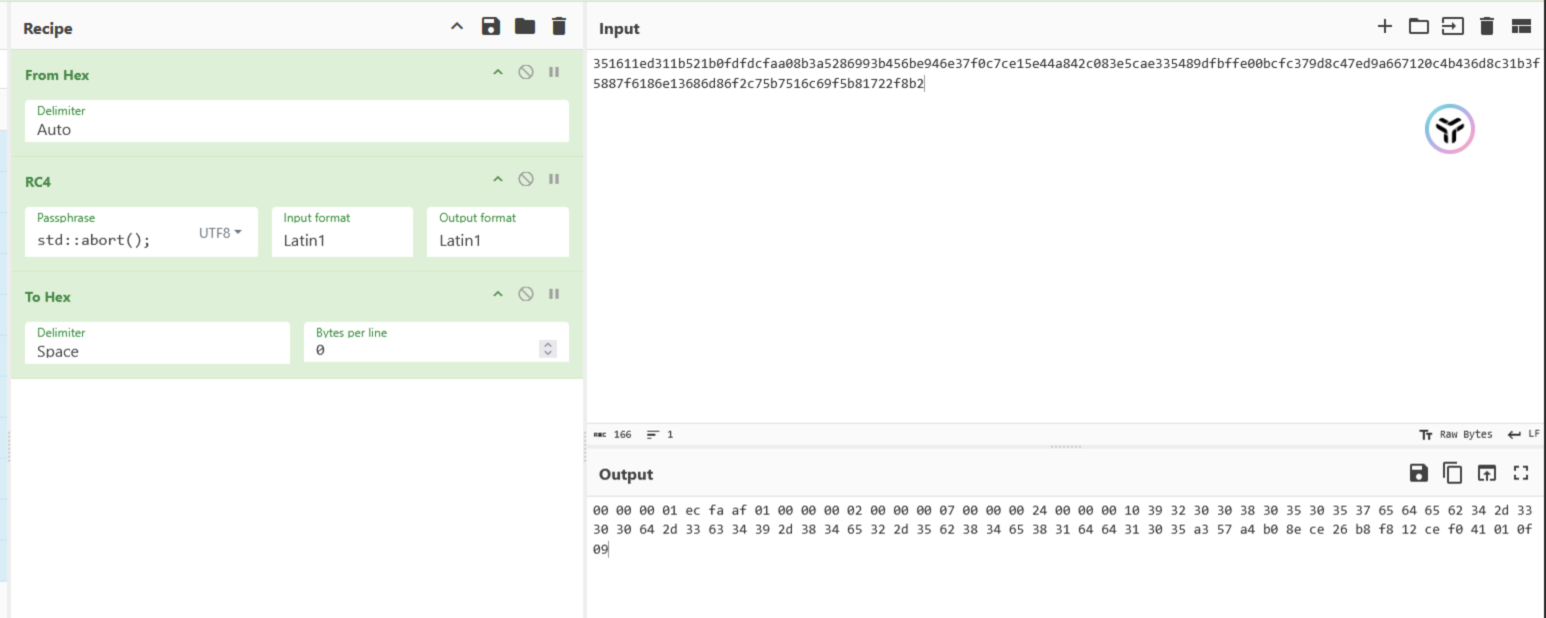Image resolution: width=1546 pixels, height=618 pixels.
Task: Click the Raw Bytes encoding button
Action: click(x=1456, y=435)
